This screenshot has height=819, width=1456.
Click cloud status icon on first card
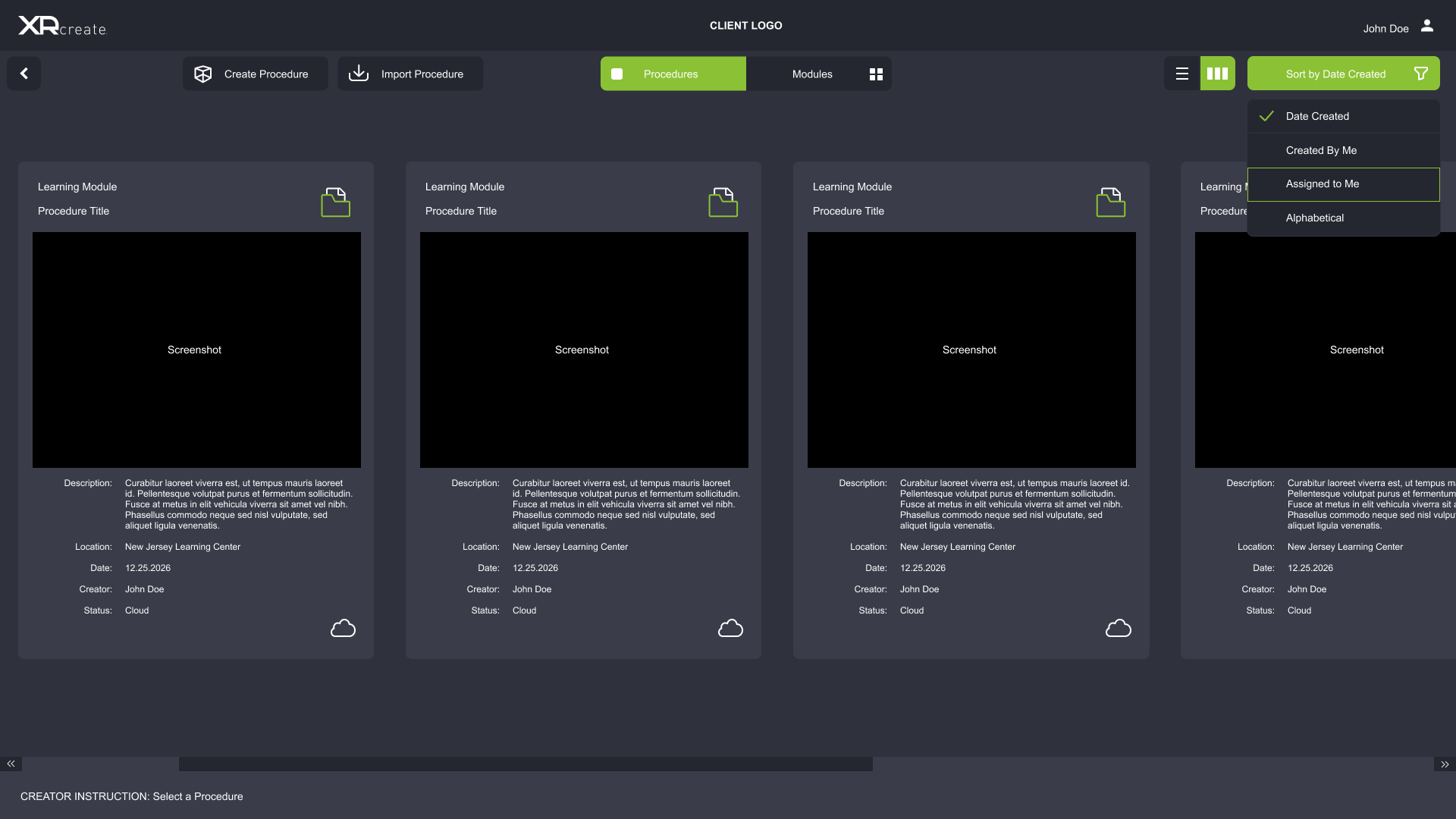343,629
